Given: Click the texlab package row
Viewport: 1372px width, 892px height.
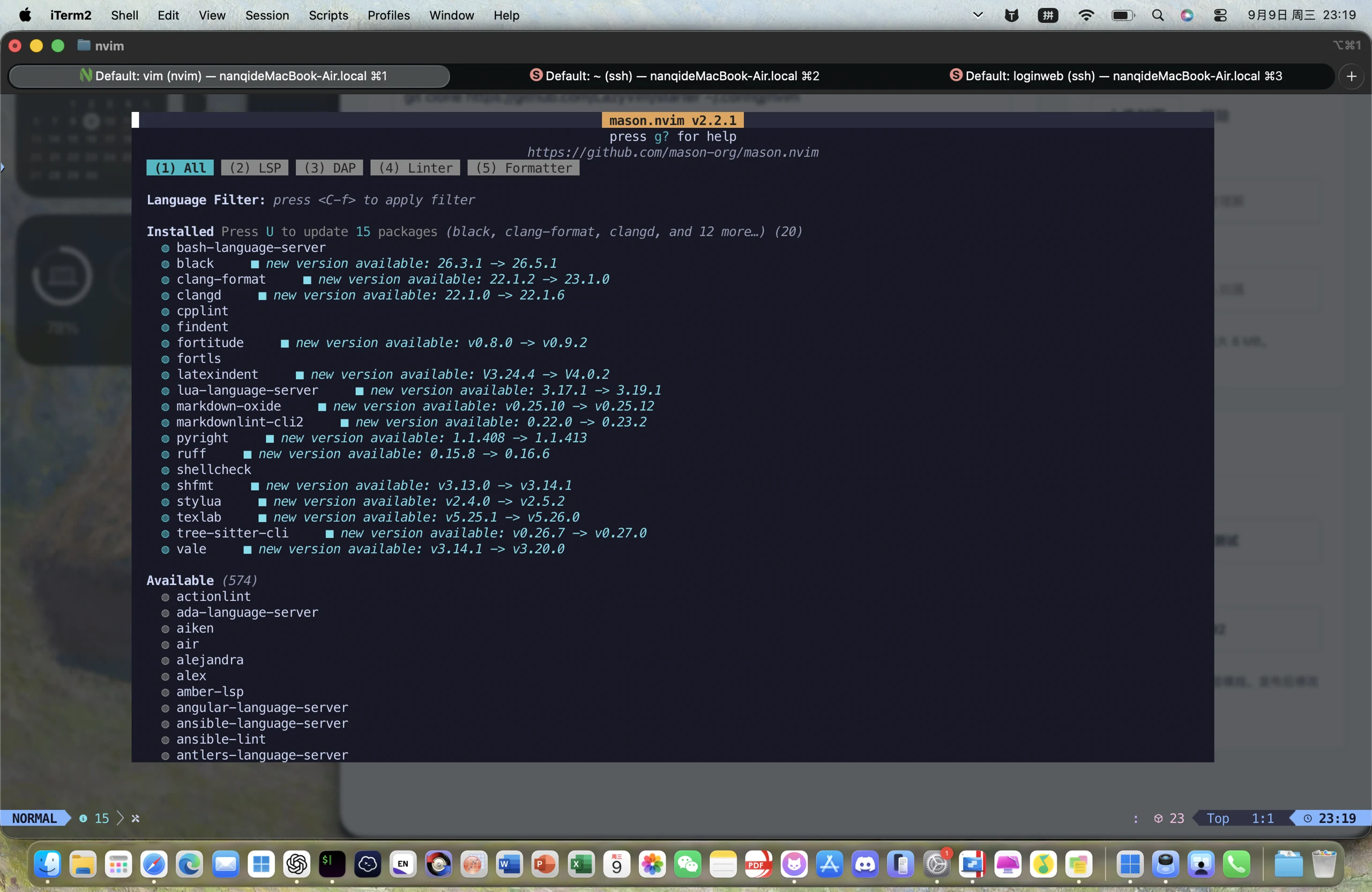Looking at the screenshot, I should [x=370, y=517].
